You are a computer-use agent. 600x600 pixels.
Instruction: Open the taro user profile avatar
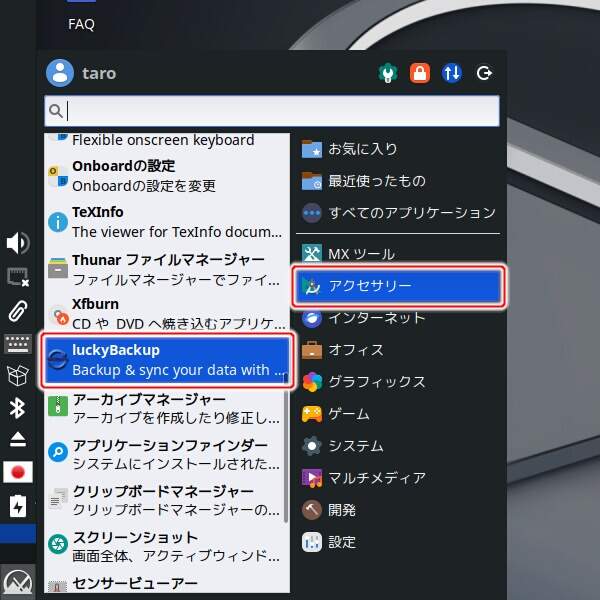(x=60, y=73)
